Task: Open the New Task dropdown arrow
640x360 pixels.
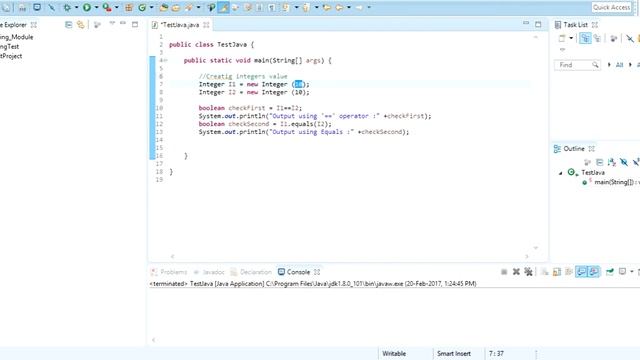Action: (571, 38)
